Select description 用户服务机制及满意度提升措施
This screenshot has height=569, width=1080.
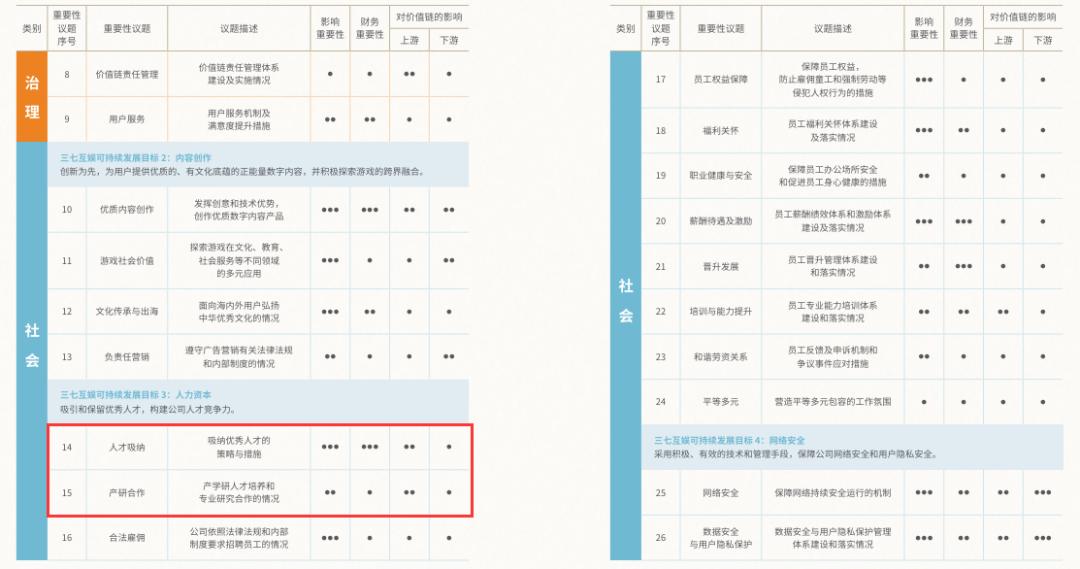coord(239,119)
